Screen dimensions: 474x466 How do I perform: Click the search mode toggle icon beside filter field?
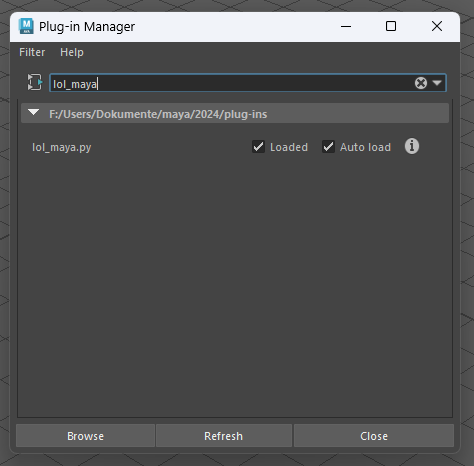35,82
